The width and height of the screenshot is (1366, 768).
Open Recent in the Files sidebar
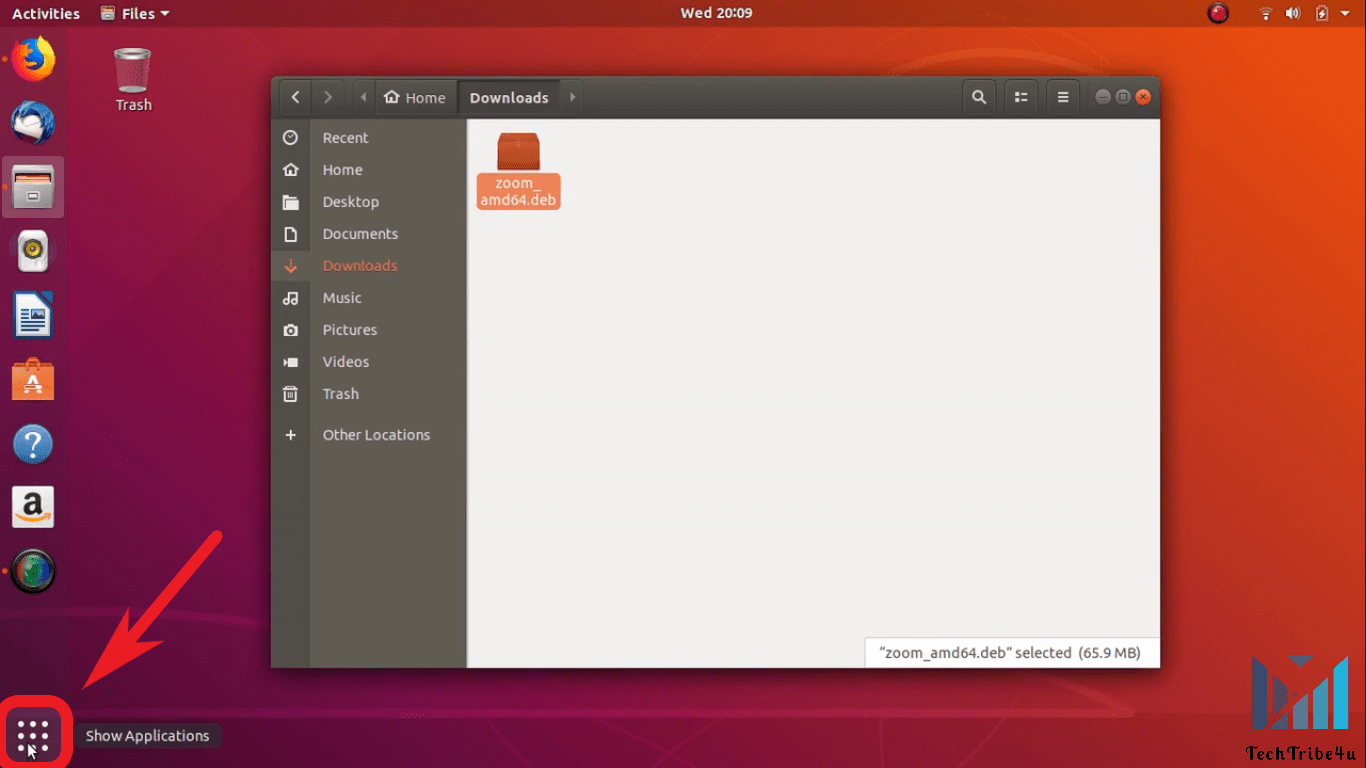[x=368, y=138]
